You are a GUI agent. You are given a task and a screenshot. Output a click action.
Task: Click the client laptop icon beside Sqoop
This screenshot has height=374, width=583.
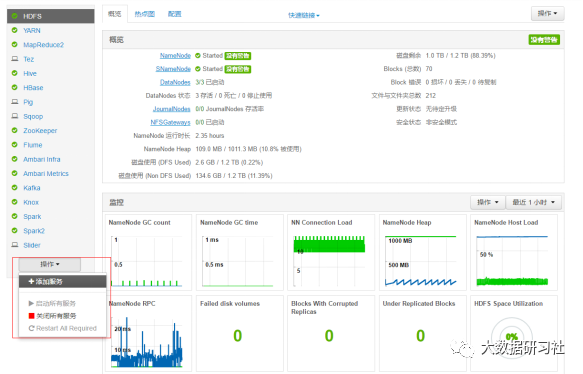pyautogui.click(x=15, y=116)
